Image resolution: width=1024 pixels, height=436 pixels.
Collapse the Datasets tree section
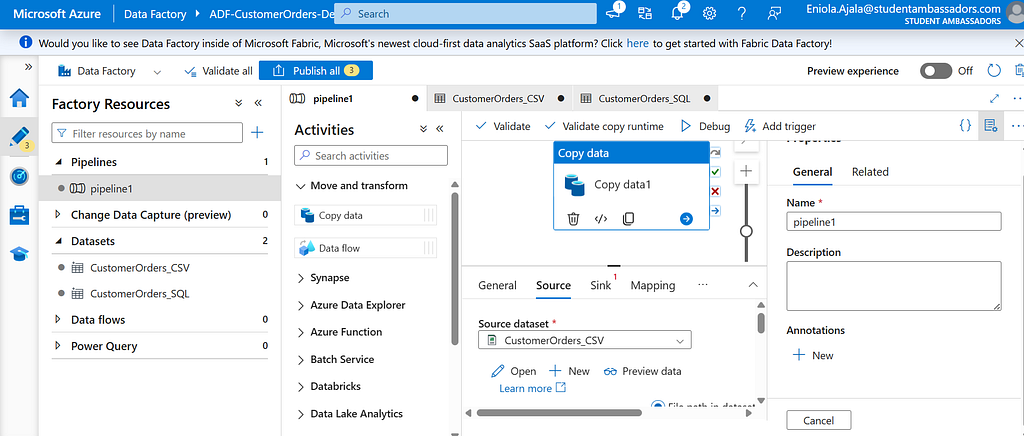click(x=58, y=241)
